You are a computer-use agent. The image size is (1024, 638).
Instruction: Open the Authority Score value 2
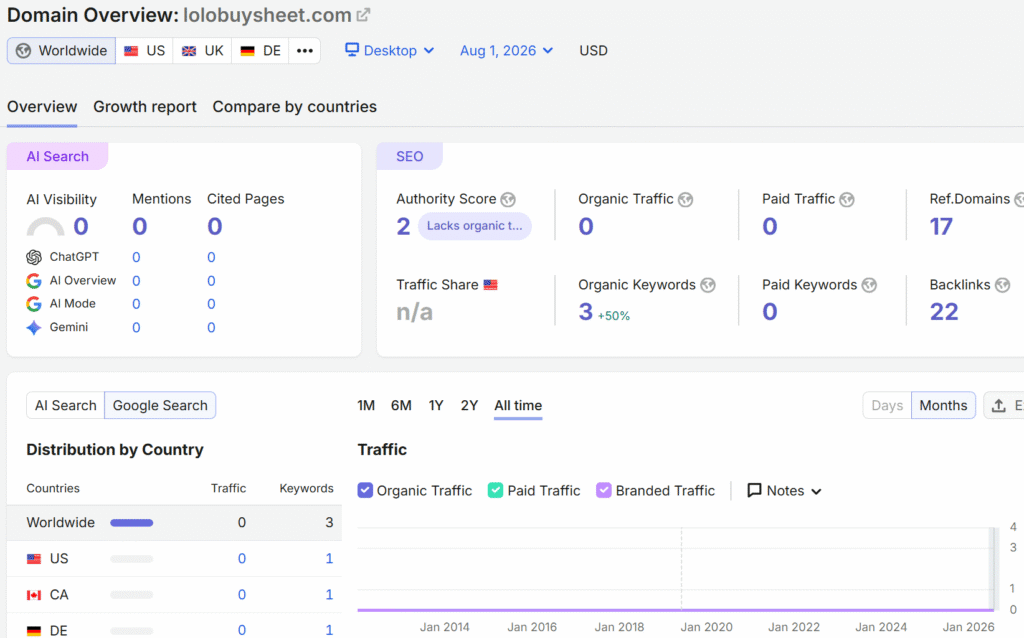tap(404, 227)
